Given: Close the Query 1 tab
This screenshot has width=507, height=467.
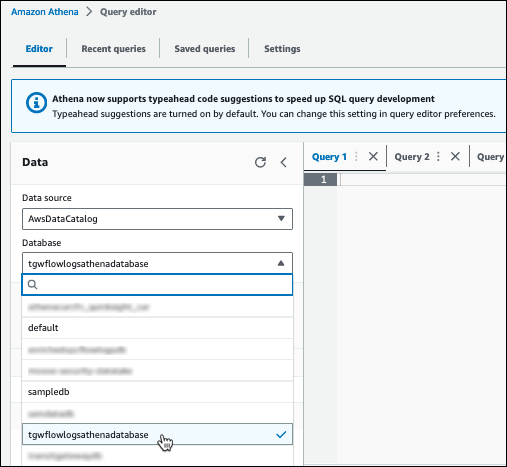Looking at the screenshot, I should (x=373, y=156).
